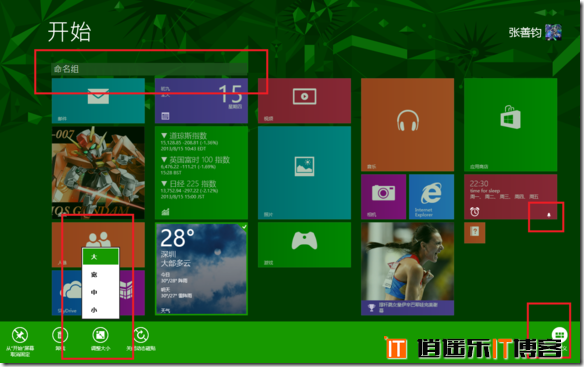Click the Customize icon at bottom right

[559, 335]
